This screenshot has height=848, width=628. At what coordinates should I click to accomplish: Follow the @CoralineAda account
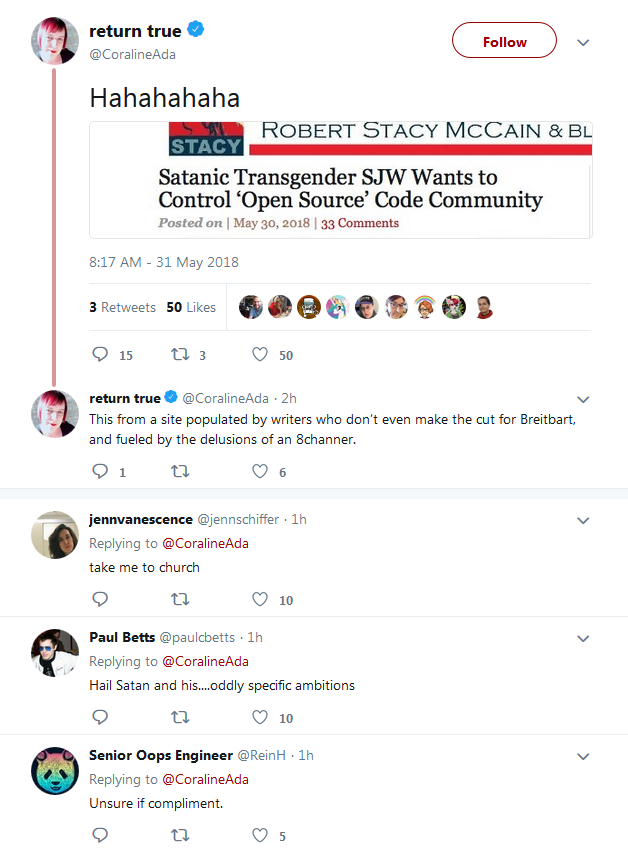click(504, 41)
